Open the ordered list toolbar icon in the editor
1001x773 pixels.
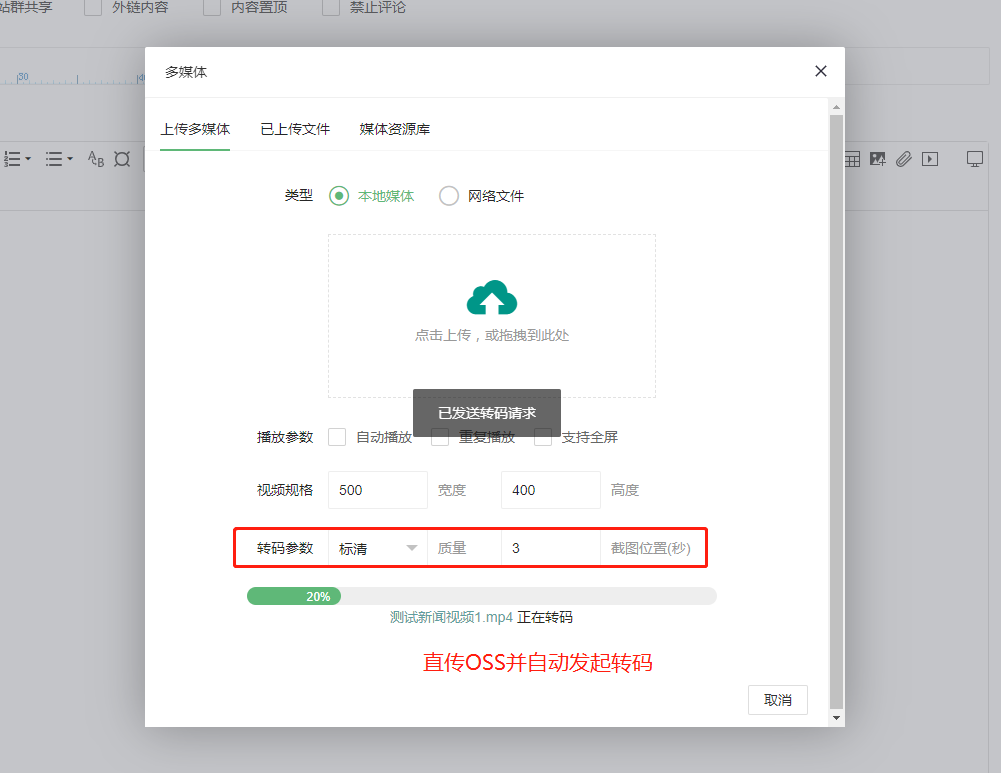(x=13, y=159)
